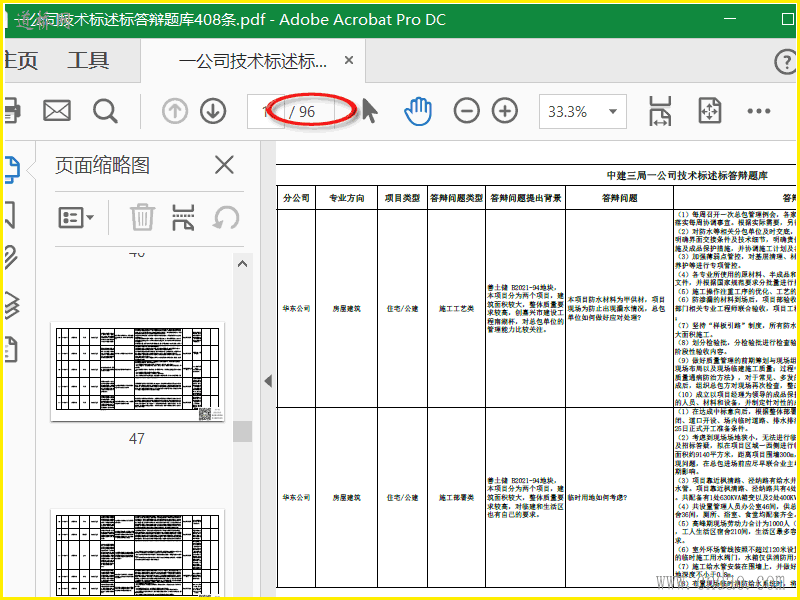The image size is (800, 600).
Task: Click the current page number field
Action: point(265,111)
